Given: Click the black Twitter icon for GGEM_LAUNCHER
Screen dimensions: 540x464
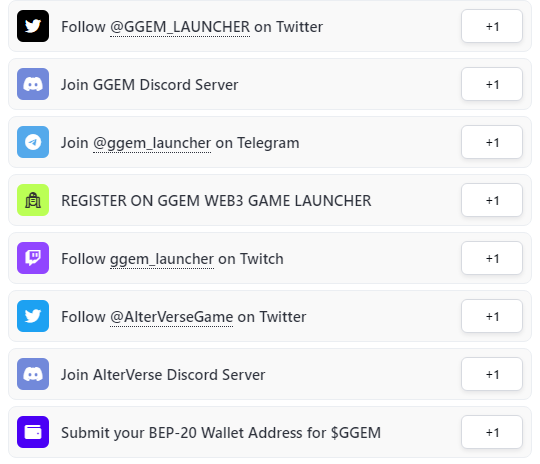Looking at the screenshot, I should pos(33,26).
